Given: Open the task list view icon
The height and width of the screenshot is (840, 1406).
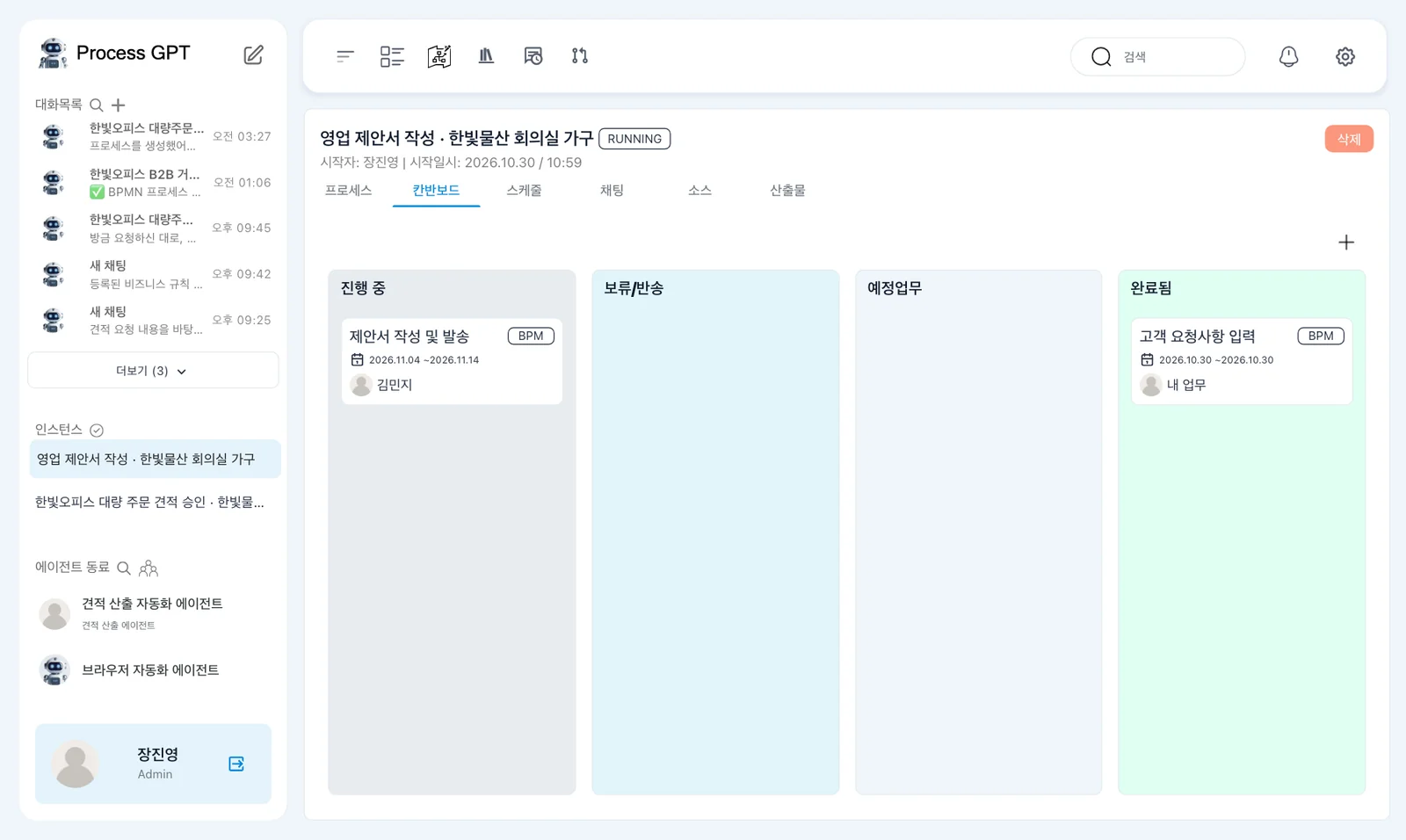Looking at the screenshot, I should pyautogui.click(x=392, y=56).
